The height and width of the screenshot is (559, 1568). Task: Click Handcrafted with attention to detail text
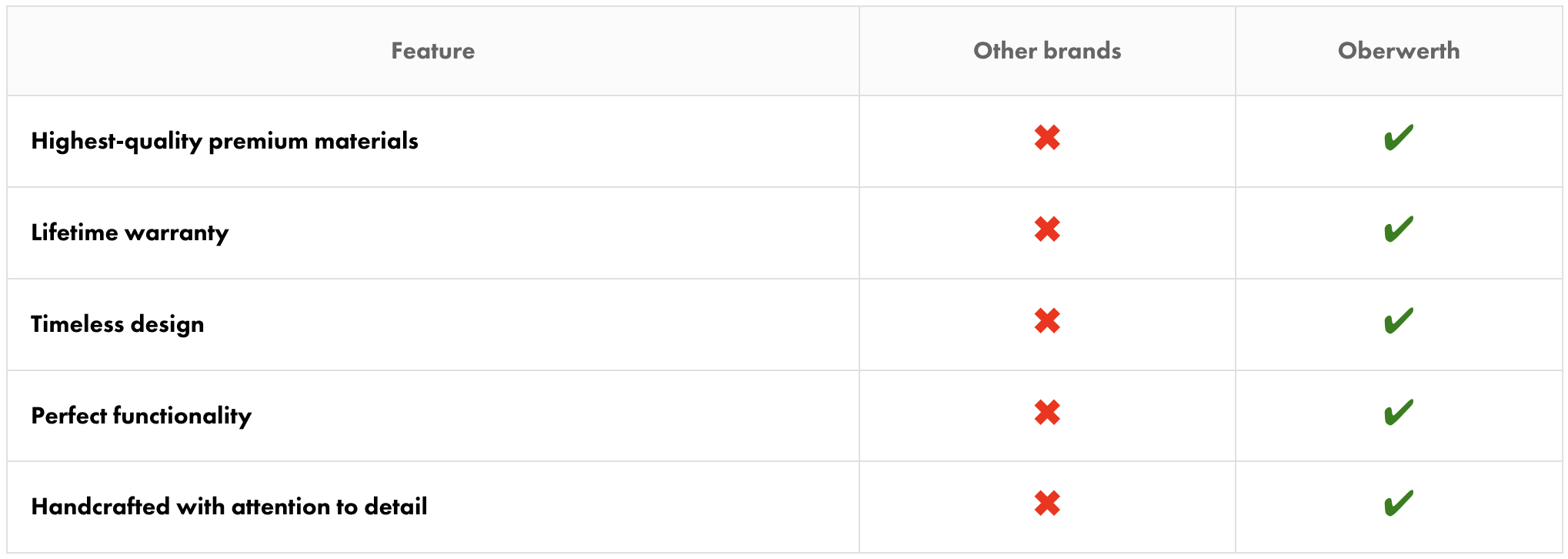229,507
